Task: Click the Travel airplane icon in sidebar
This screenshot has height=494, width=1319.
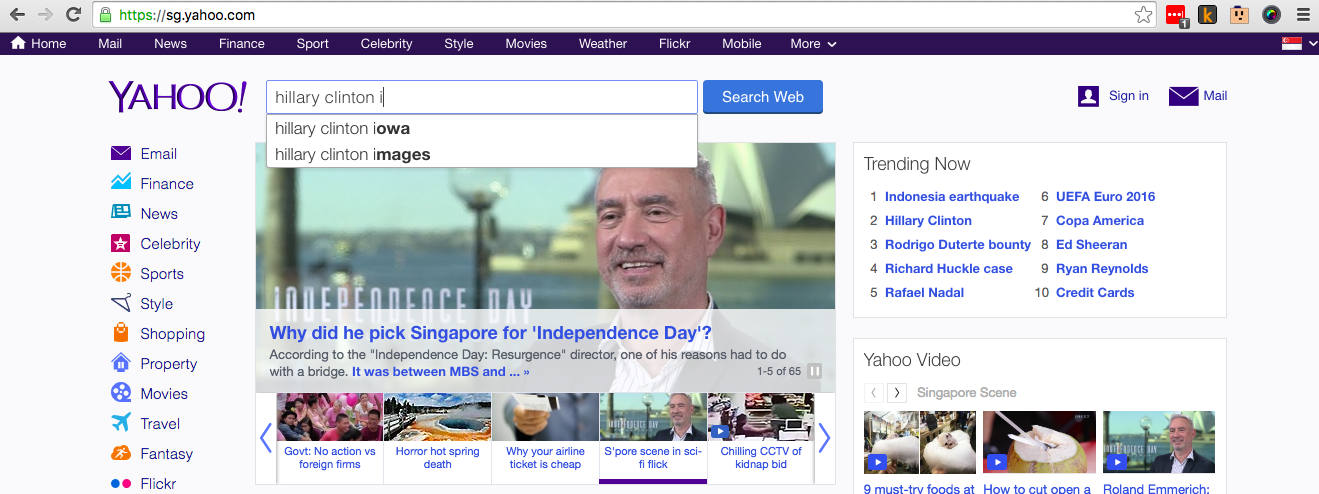Action: point(121,422)
